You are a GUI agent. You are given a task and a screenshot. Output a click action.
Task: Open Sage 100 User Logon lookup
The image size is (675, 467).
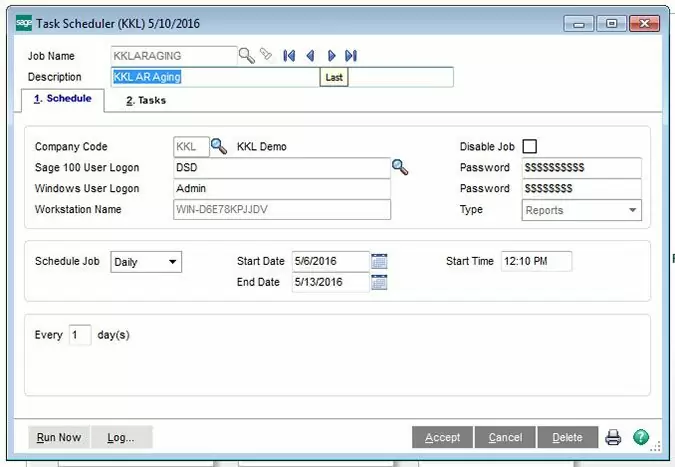400,167
